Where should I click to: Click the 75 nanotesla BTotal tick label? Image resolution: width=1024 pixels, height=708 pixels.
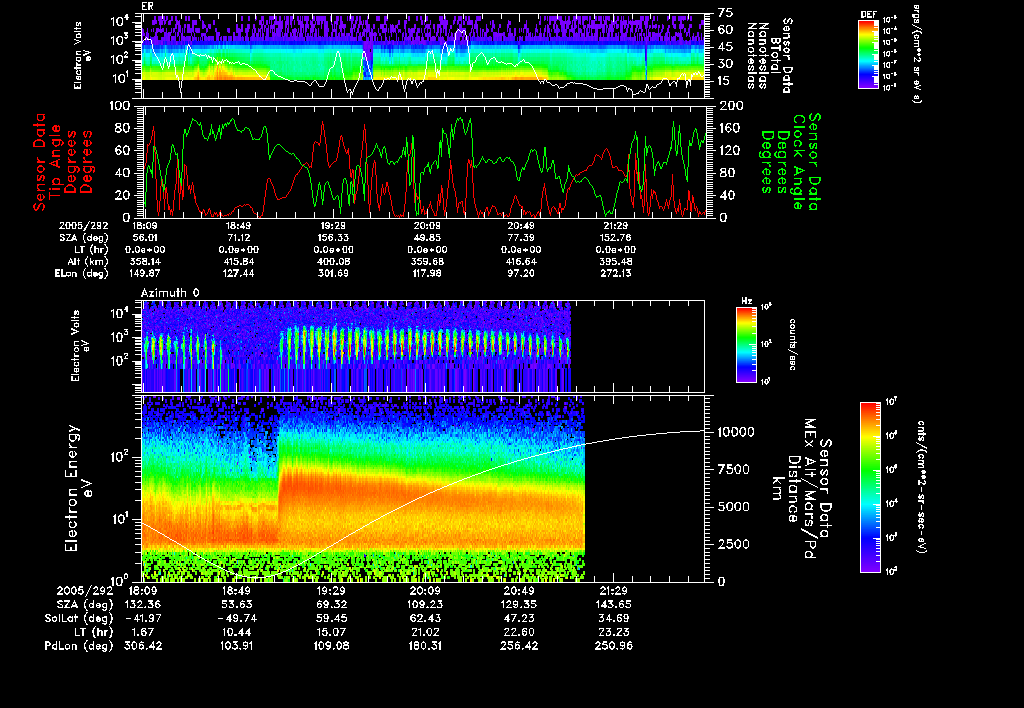[x=726, y=12]
